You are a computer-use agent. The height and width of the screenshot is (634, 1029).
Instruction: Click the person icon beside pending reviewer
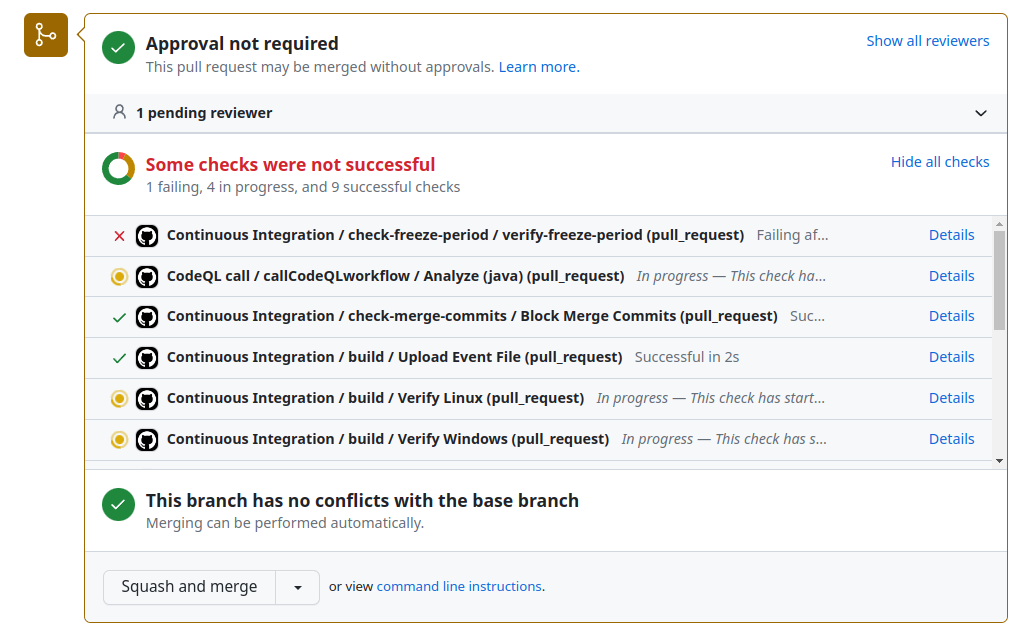119,112
